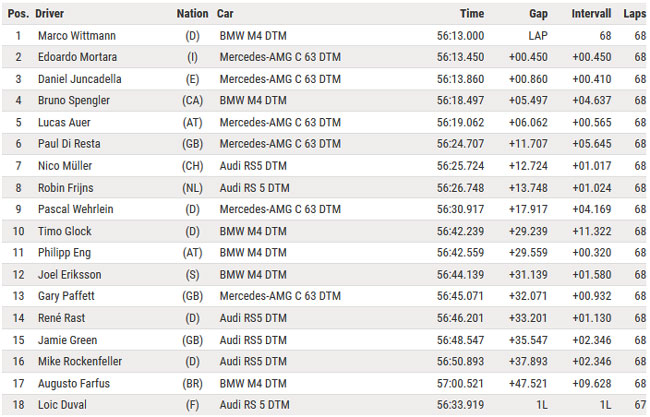Click the Nation column header

[x=192, y=14]
